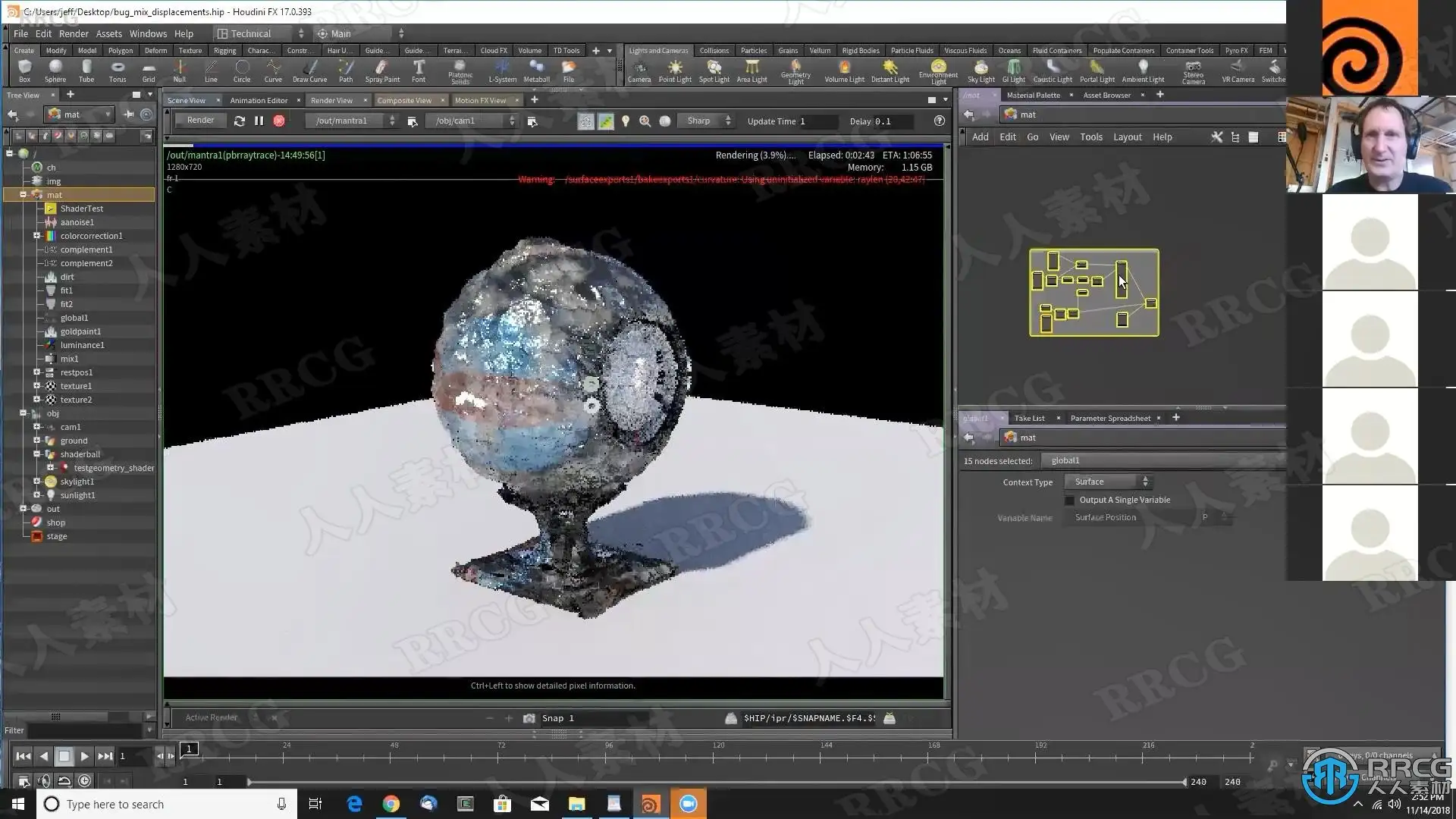Pause the Mantra render

point(259,121)
